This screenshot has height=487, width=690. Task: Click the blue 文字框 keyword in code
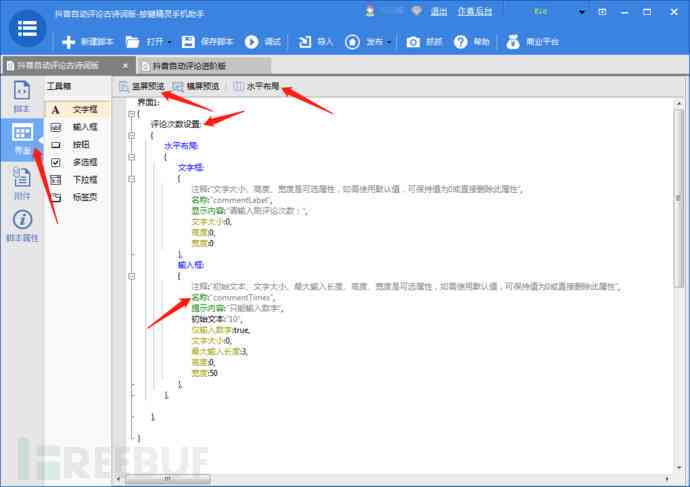point(191,168)
